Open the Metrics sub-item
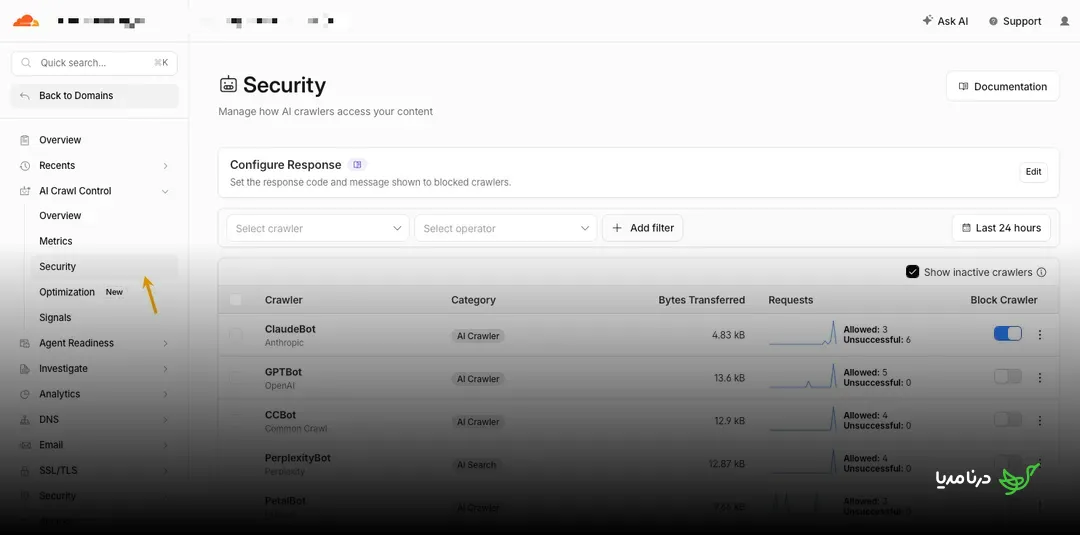1080x535 pixels. (x=56, y=241)
